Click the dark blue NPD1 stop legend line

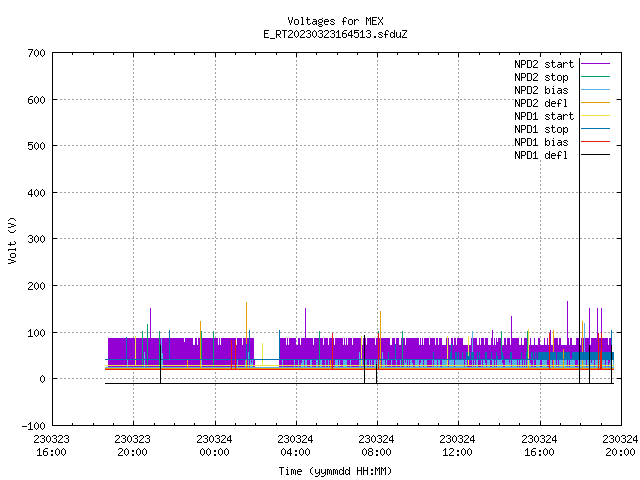[596, 129]
